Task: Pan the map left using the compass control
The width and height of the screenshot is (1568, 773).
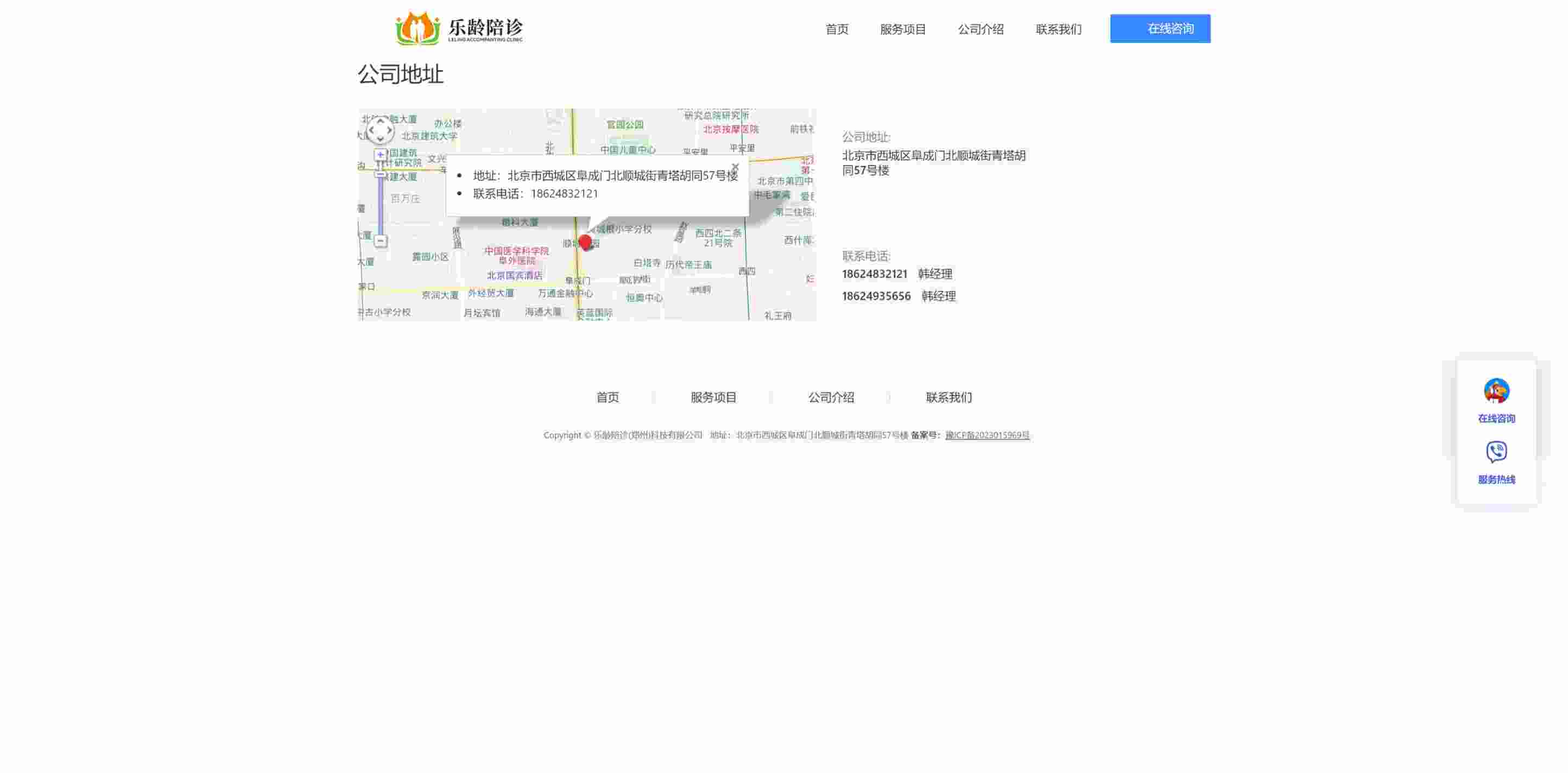Action: coord(370,130)
